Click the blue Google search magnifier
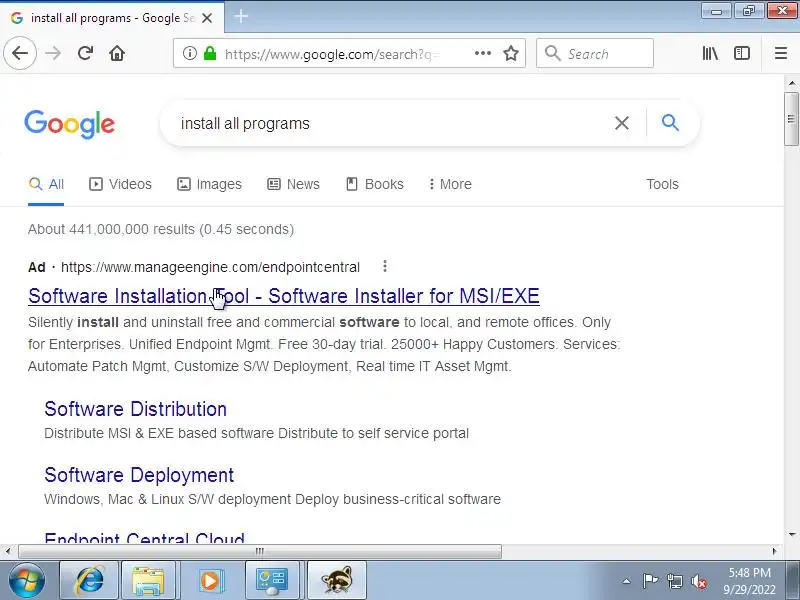The width and height of the screenshot is (800, 600). coord(670,122)
